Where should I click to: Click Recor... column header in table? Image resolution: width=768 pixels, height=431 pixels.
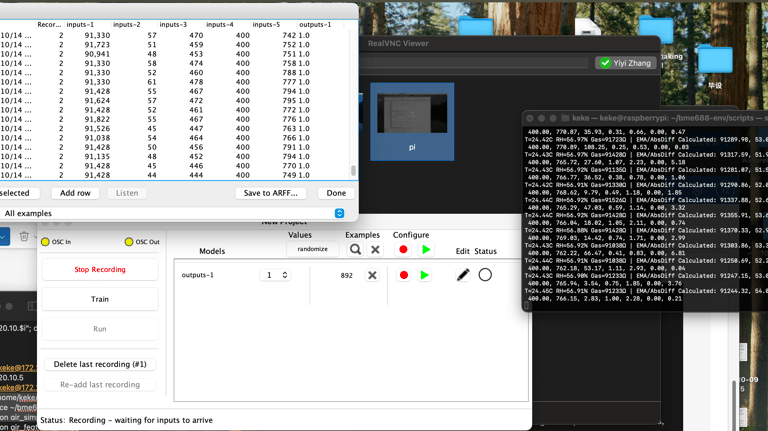click(49, 24)
